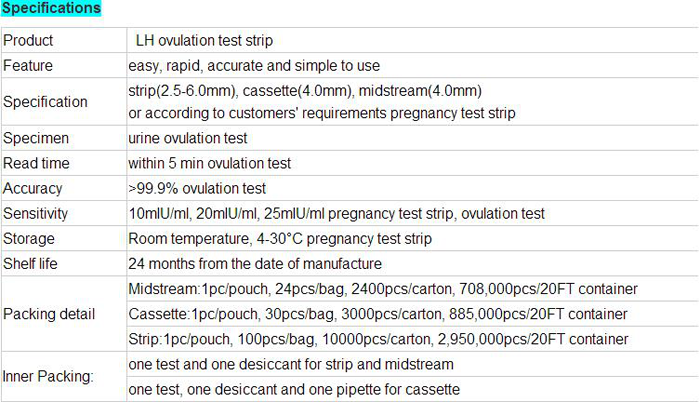Click the Cassette packing detail line

(x=378, y=314)
